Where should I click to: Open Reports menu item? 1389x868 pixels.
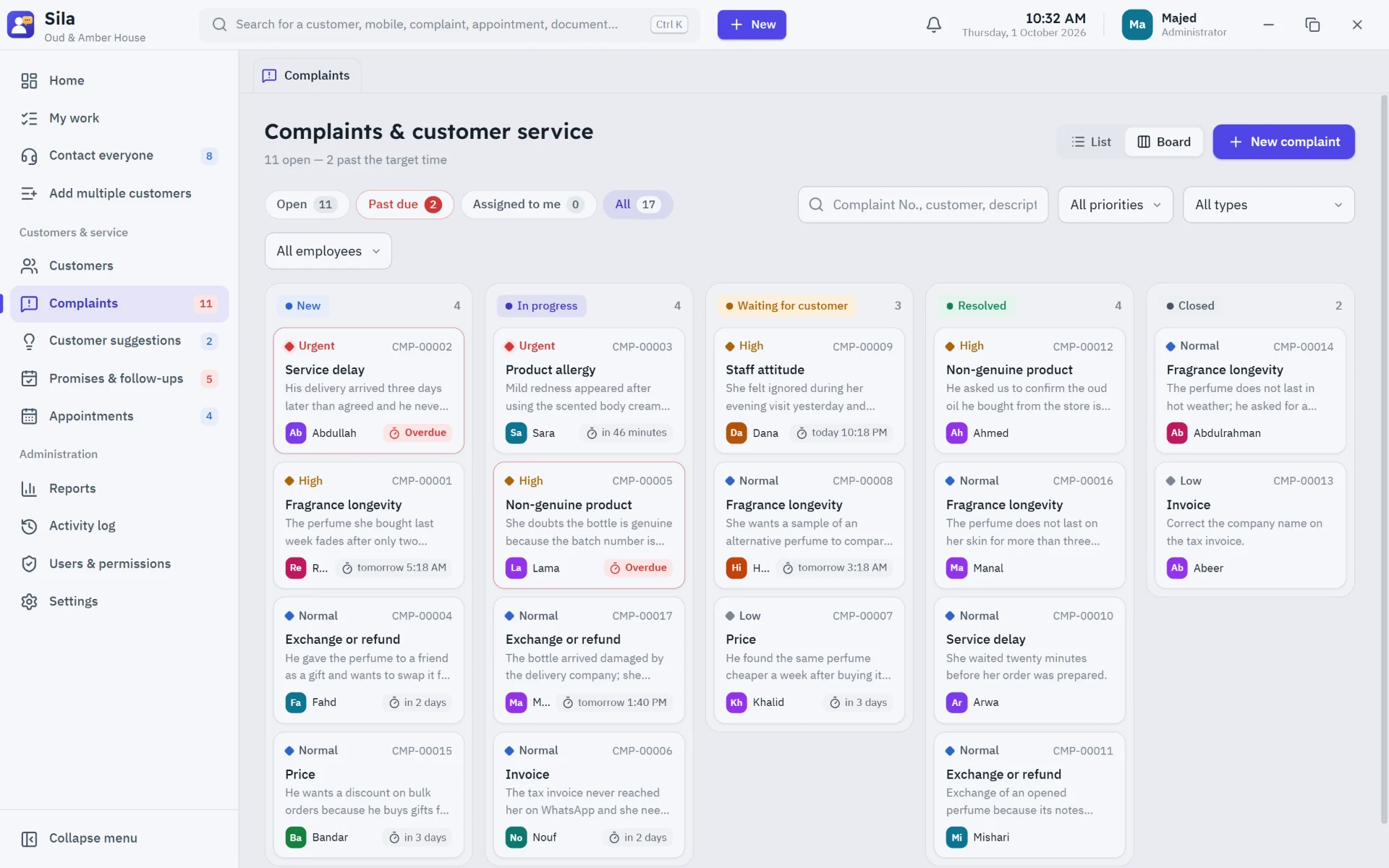[119, 488]
